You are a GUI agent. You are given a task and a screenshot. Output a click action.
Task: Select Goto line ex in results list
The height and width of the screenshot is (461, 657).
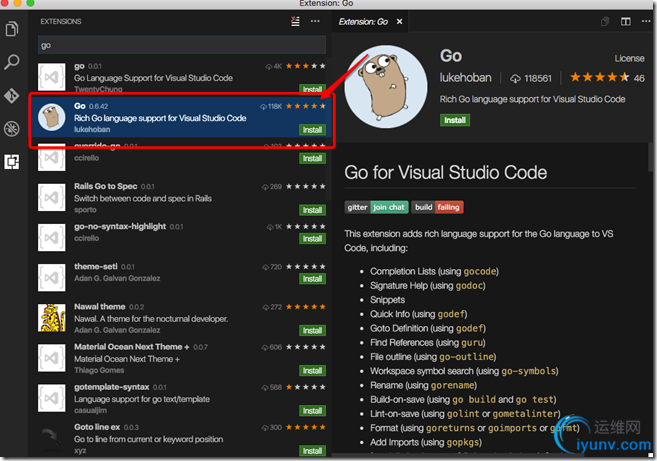tap(182, 438)
